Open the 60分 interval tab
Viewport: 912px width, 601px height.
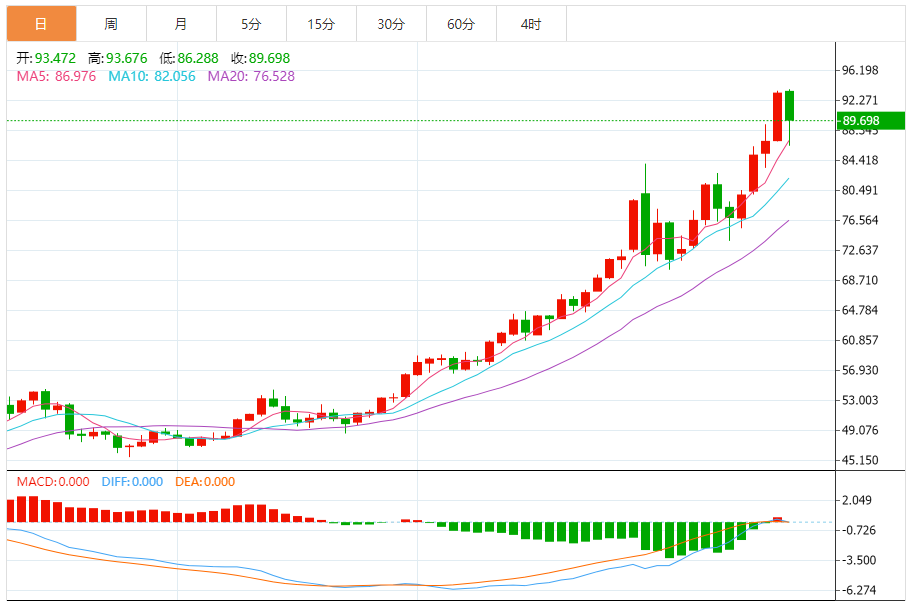click(x=461, y=24)
